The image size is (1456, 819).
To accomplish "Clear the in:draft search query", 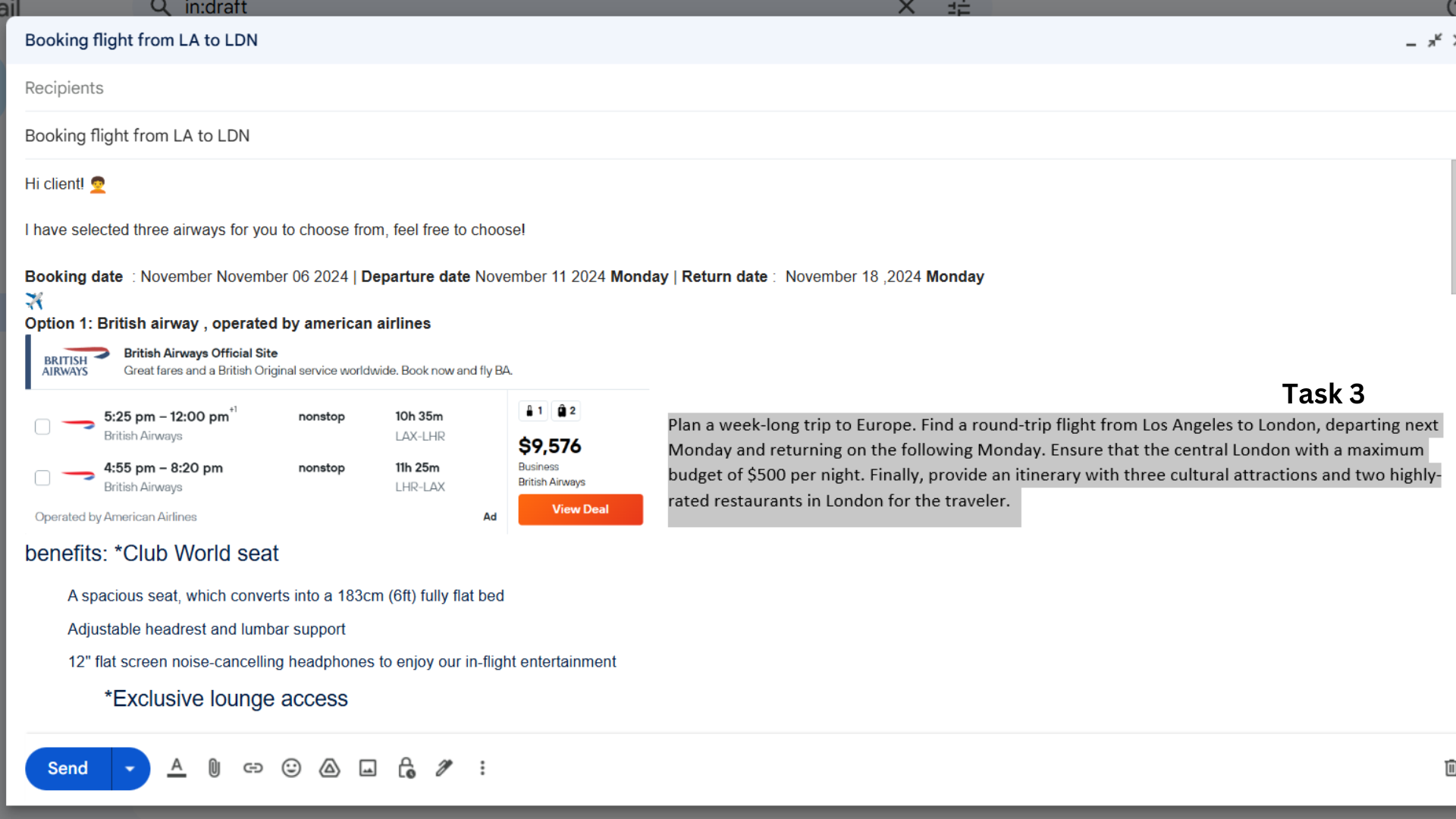I will tap(906, 8).
